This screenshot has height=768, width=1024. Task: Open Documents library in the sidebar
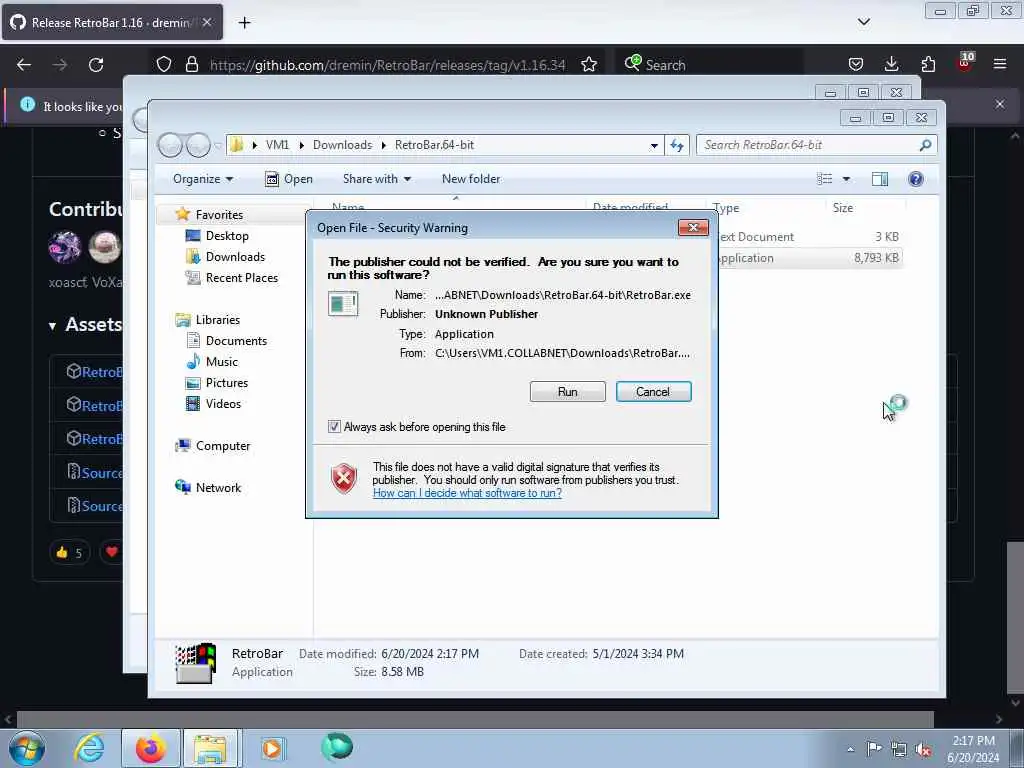(236, 340)
